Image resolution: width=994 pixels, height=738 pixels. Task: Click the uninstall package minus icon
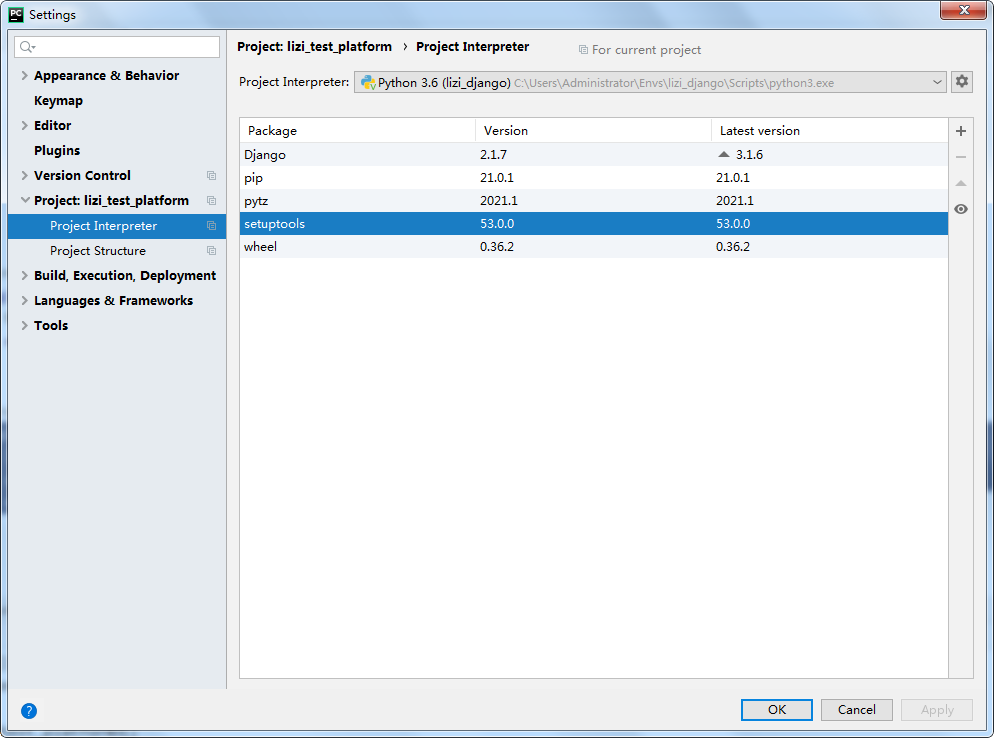[x=960, y=157]
